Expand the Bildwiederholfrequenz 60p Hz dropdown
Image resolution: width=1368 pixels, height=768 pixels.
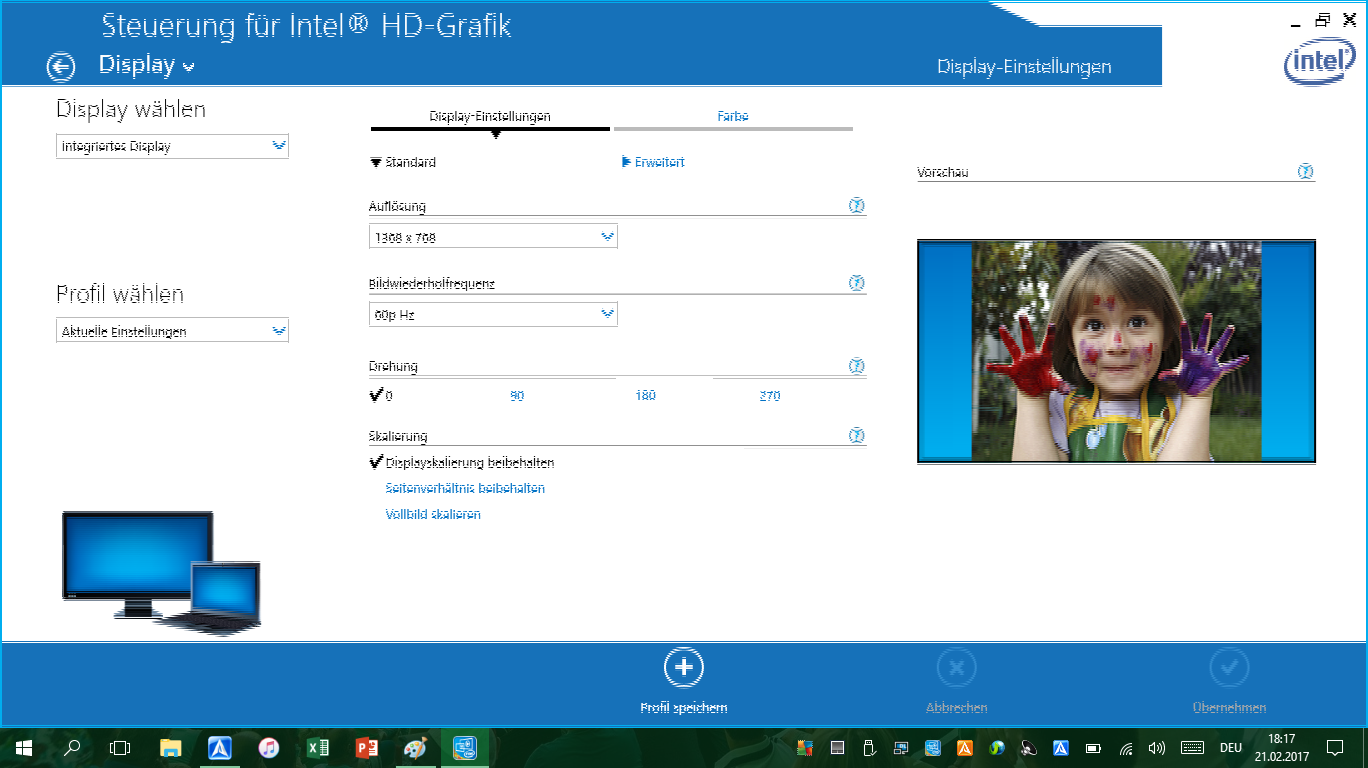(493, 314)
